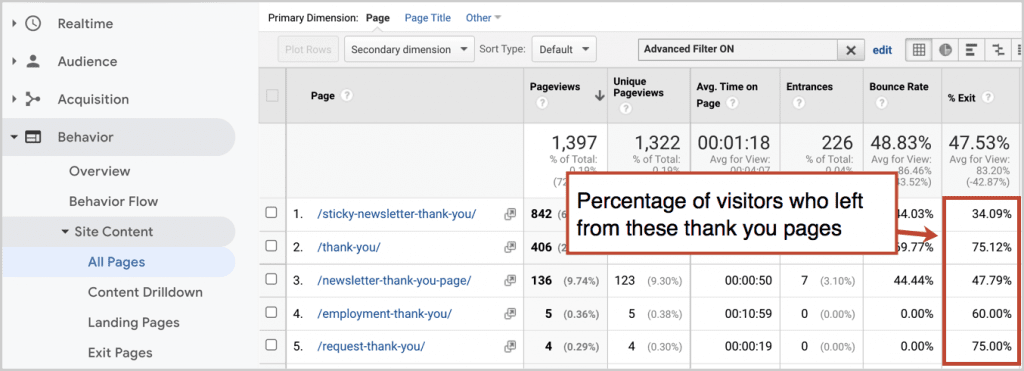Image resolution: width=1024 pixels, height=371 pixels.
Task: Switch to the pie chart percentage view
Action: [x=946, y=50]
